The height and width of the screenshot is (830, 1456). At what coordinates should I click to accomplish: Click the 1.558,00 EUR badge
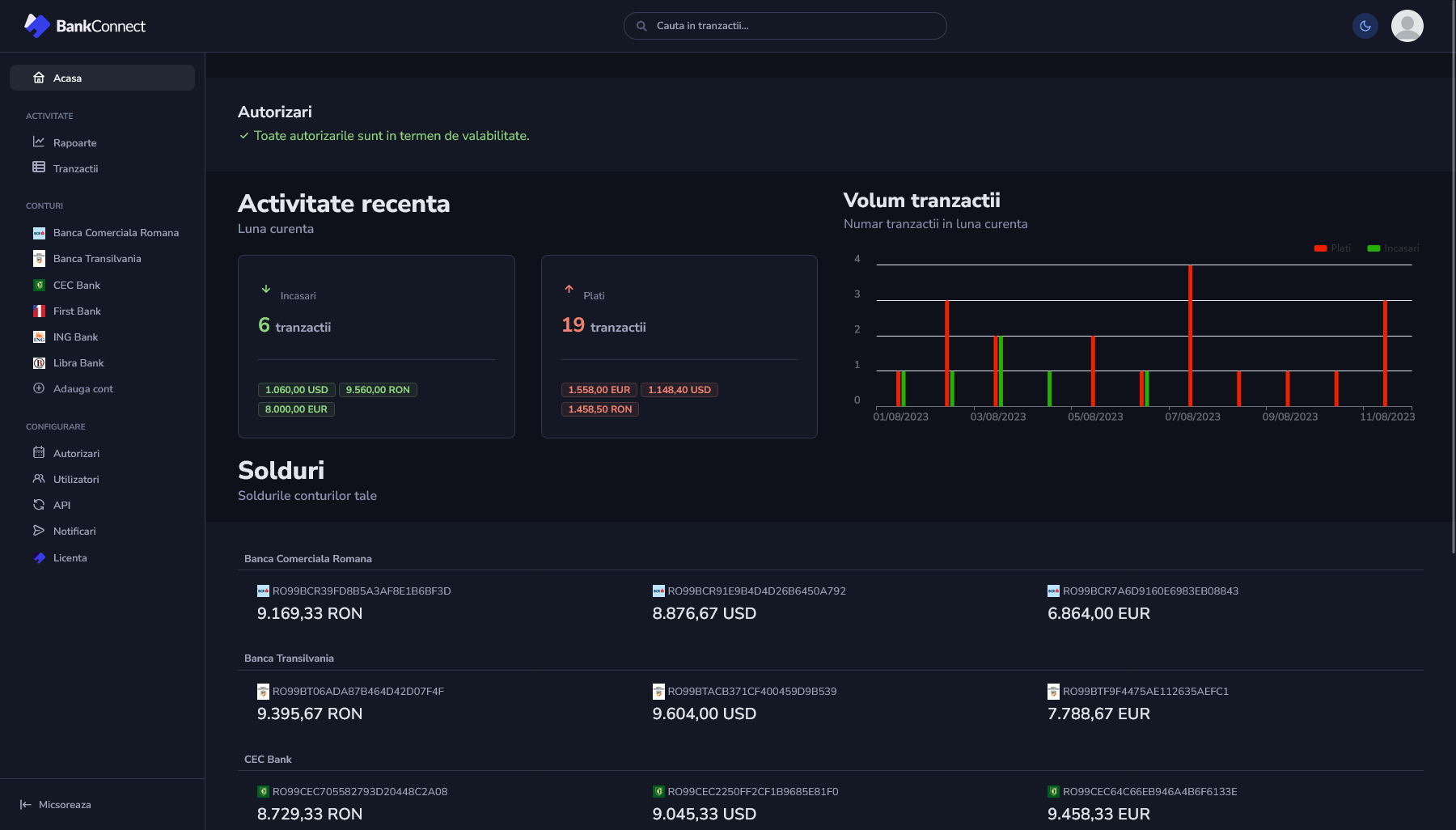click(x=599, y=390)
